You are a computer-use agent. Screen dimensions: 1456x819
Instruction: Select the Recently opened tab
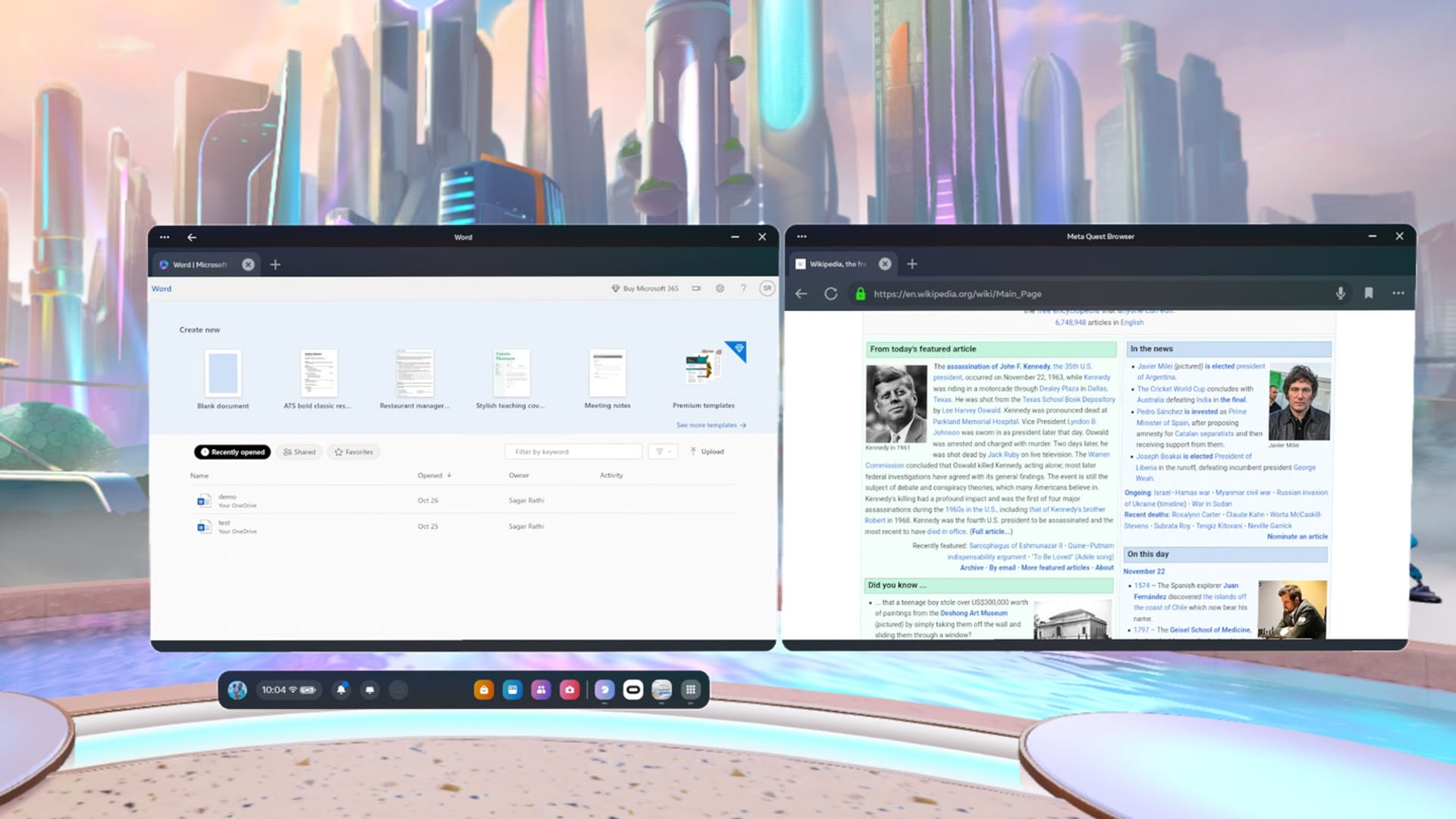pos(233,452)
